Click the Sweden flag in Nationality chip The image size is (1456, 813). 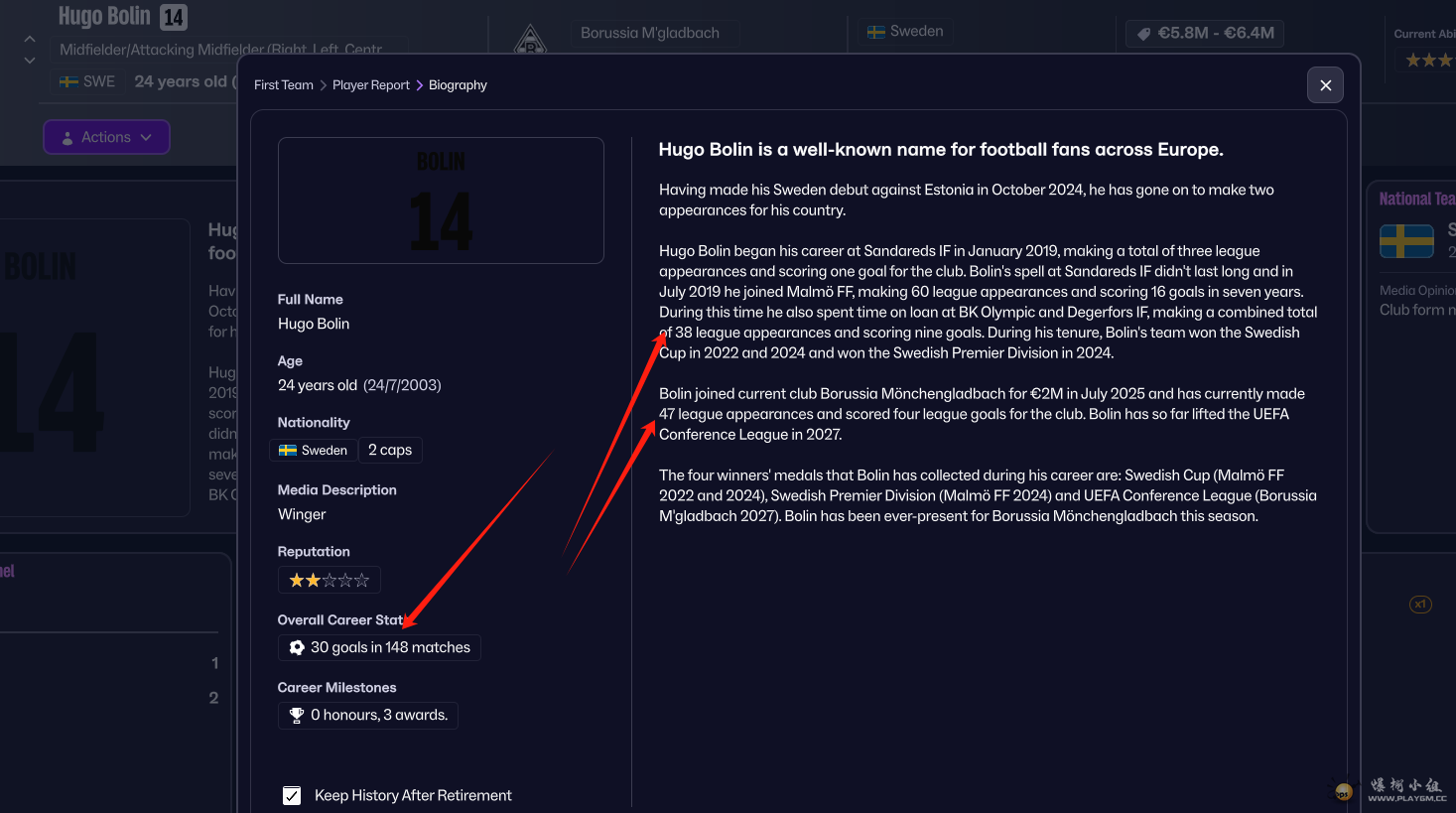point(288,450)
